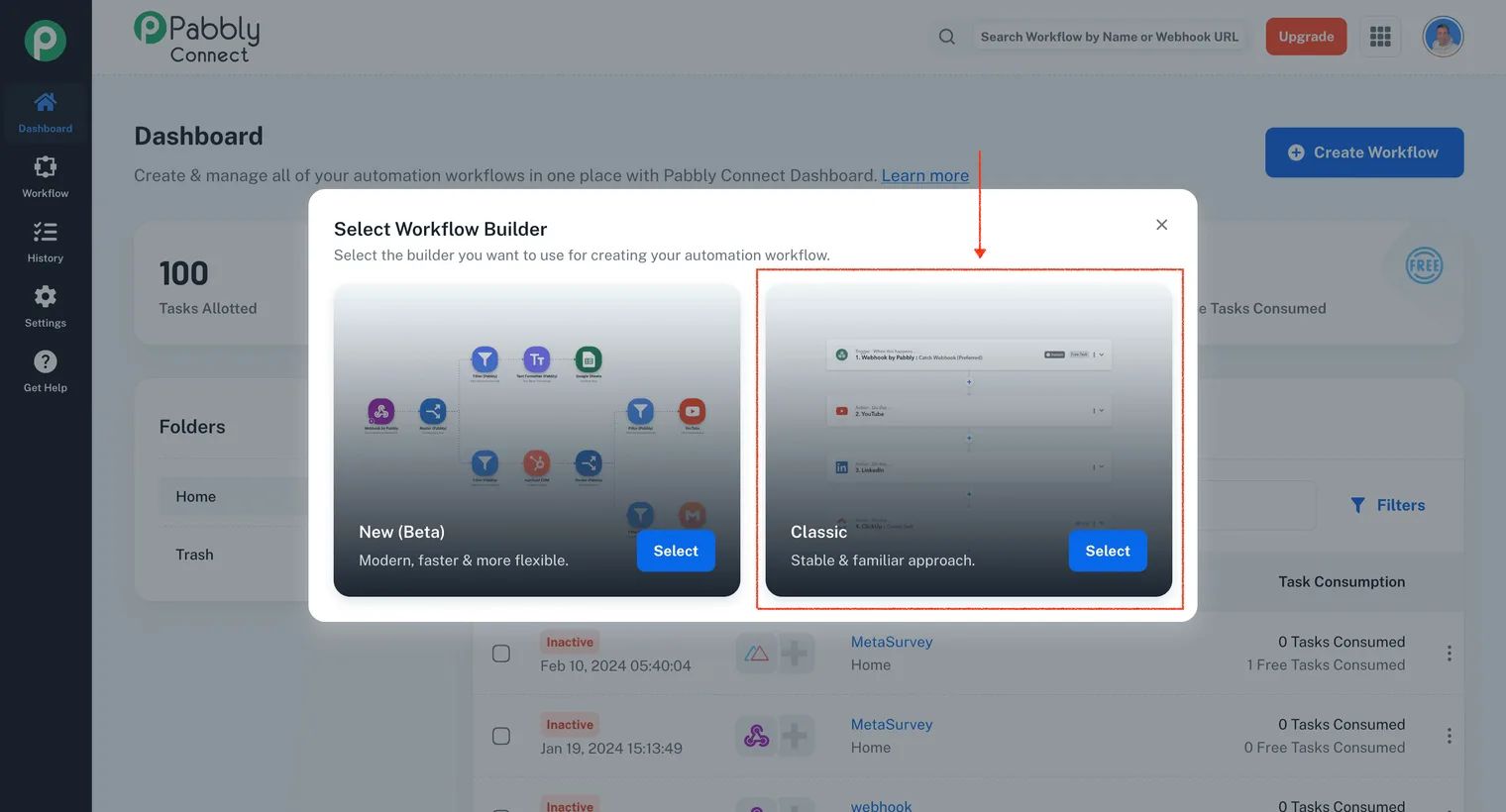Click the Create Workflow button
The height and width of the screenshot is (812, 1506).
pyautogui.click(x=1364, y=152)
